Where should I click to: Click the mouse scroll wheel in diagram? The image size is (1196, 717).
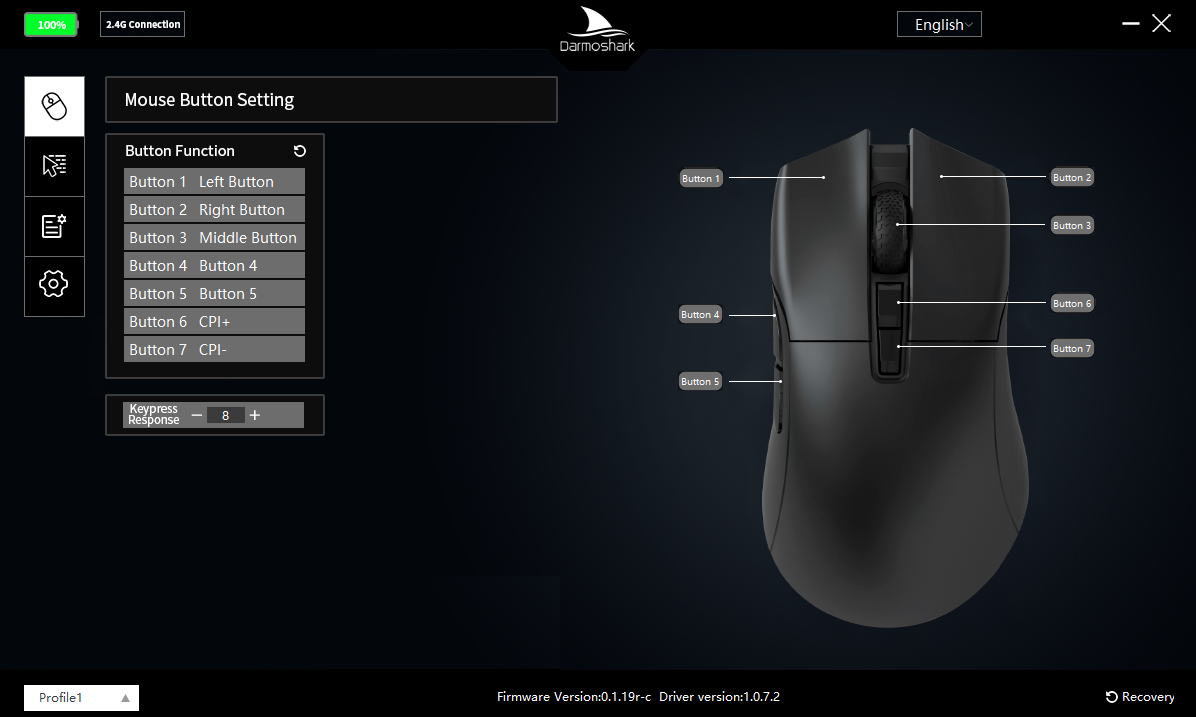click(890, 229)
